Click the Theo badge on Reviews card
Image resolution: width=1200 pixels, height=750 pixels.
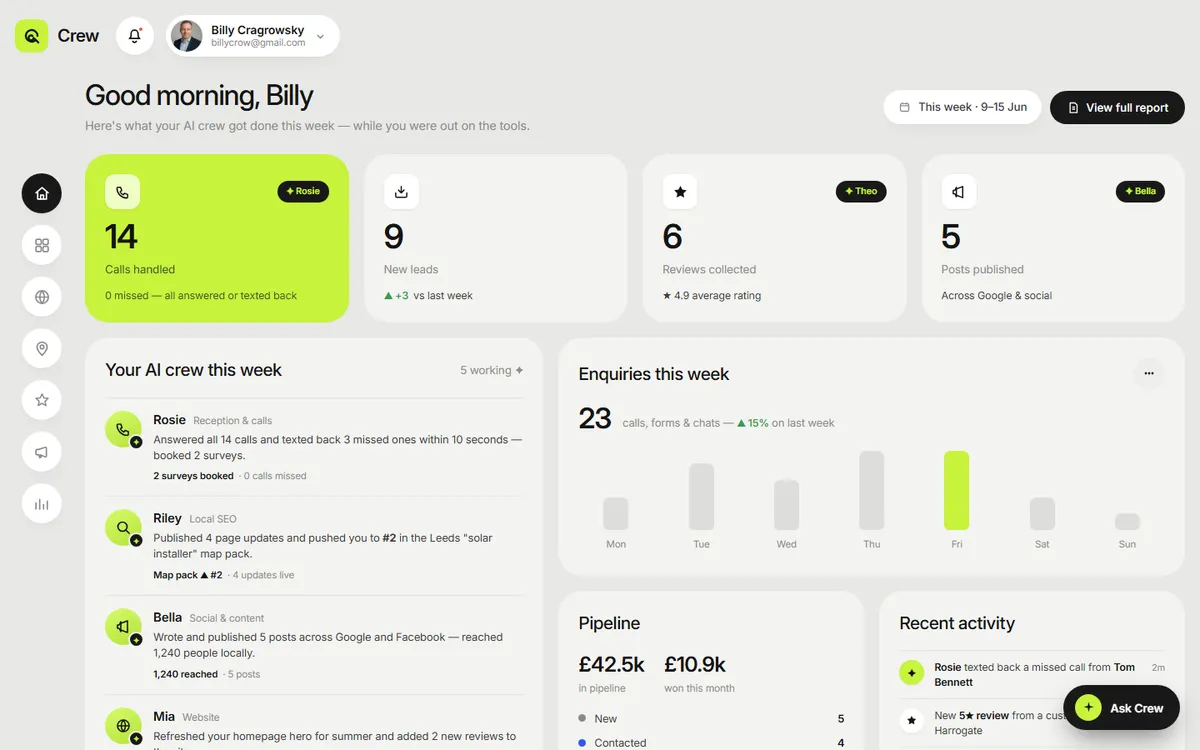(861, 191)
